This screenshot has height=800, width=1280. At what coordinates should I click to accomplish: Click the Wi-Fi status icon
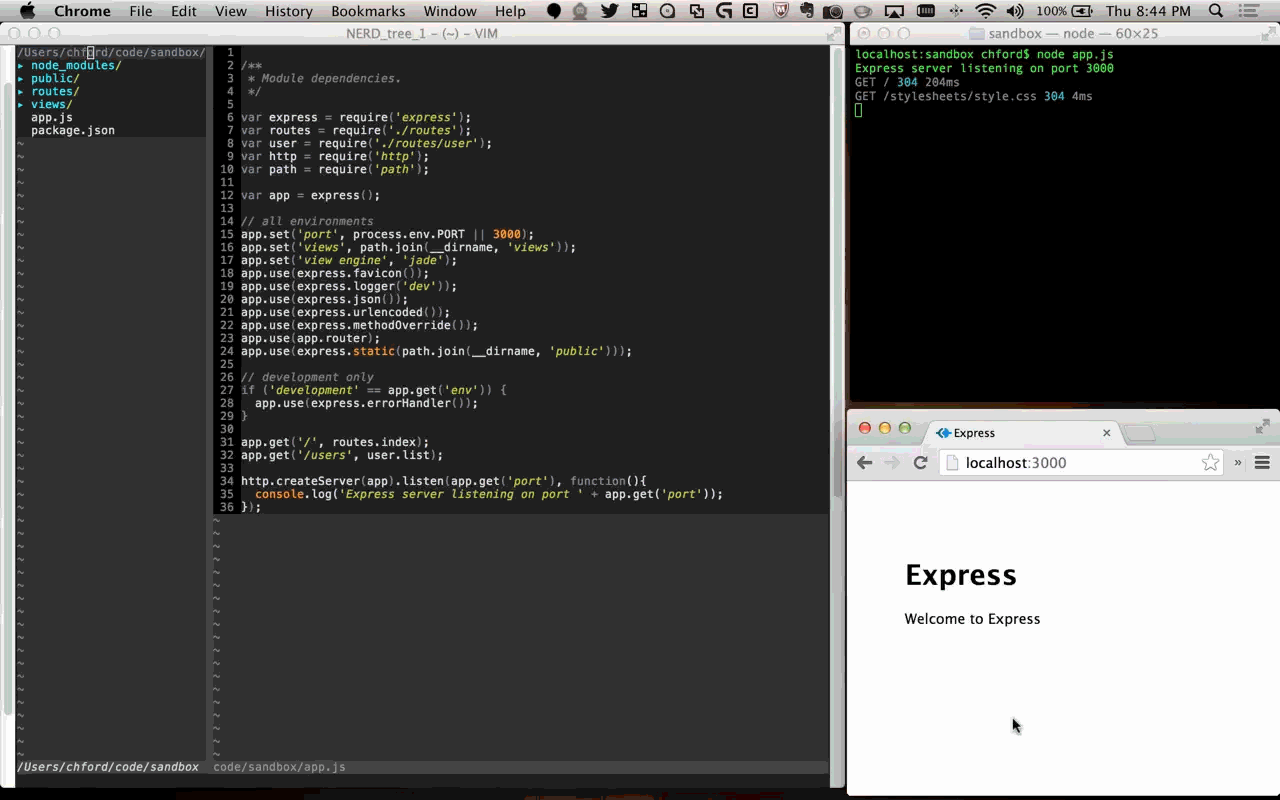pyautogui.click(x=985, y=11)
